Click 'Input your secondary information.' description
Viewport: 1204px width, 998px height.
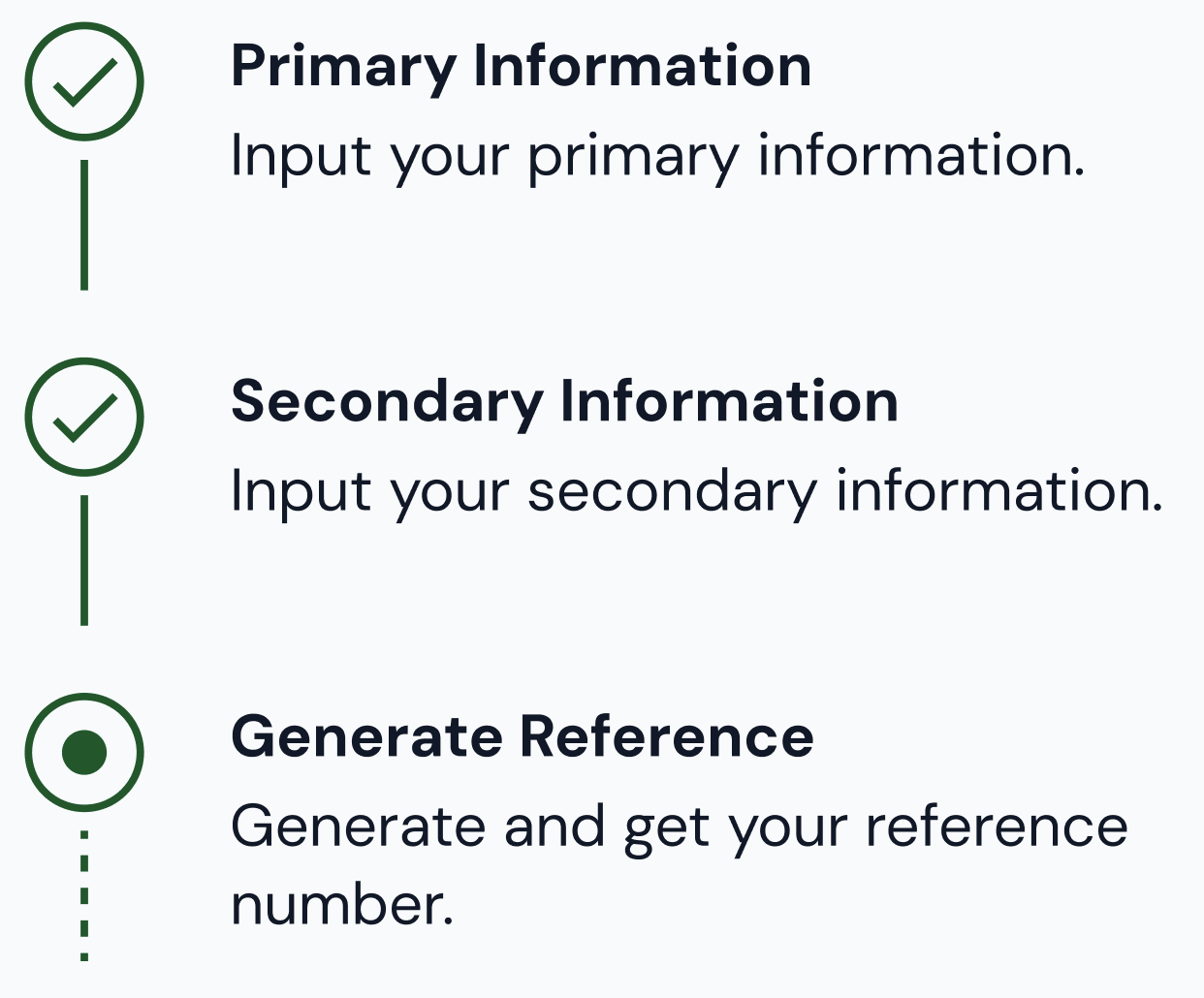click(697, 492)
